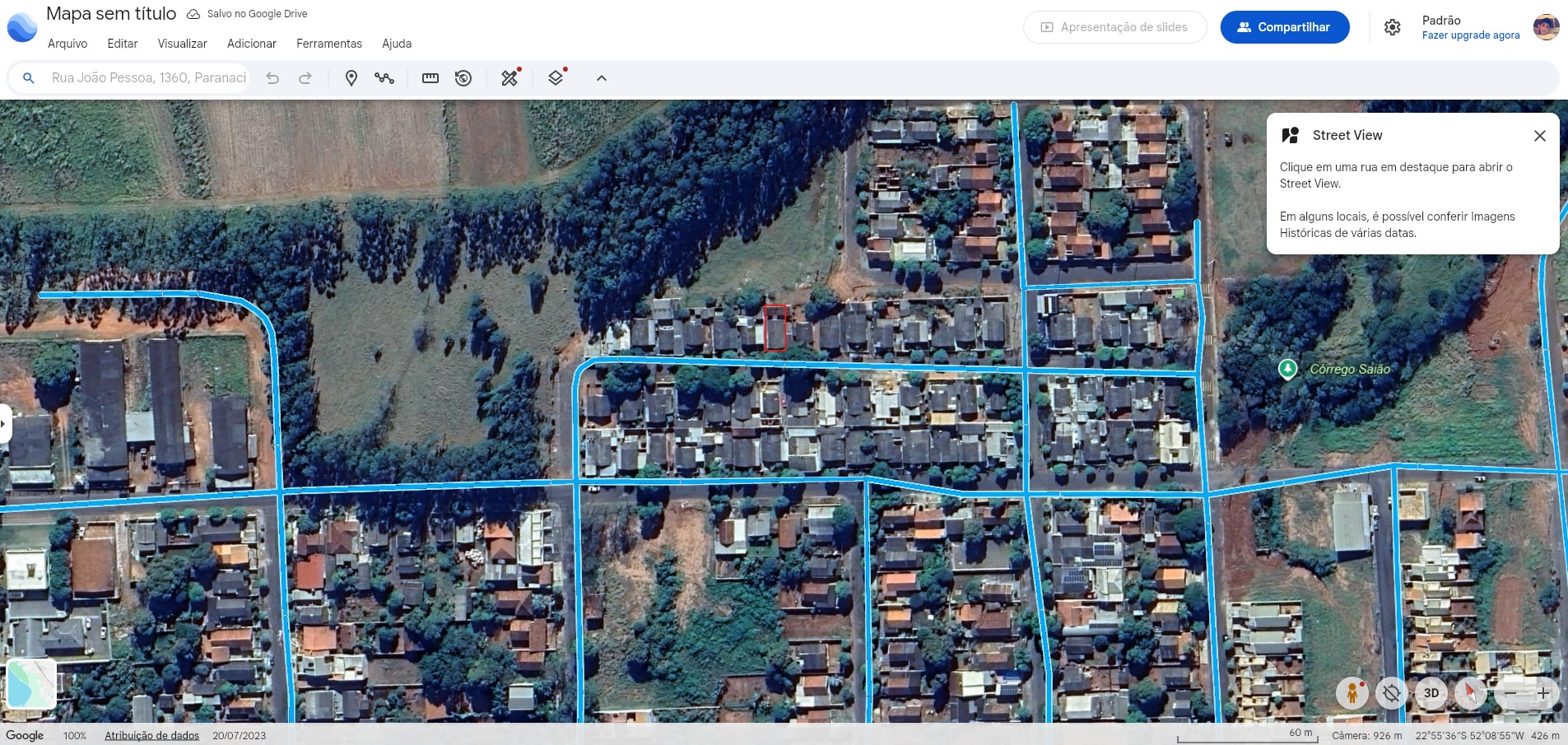Click the Add placemark pin icon
The height and width of the screenshot is (745, 1568).
351,78
